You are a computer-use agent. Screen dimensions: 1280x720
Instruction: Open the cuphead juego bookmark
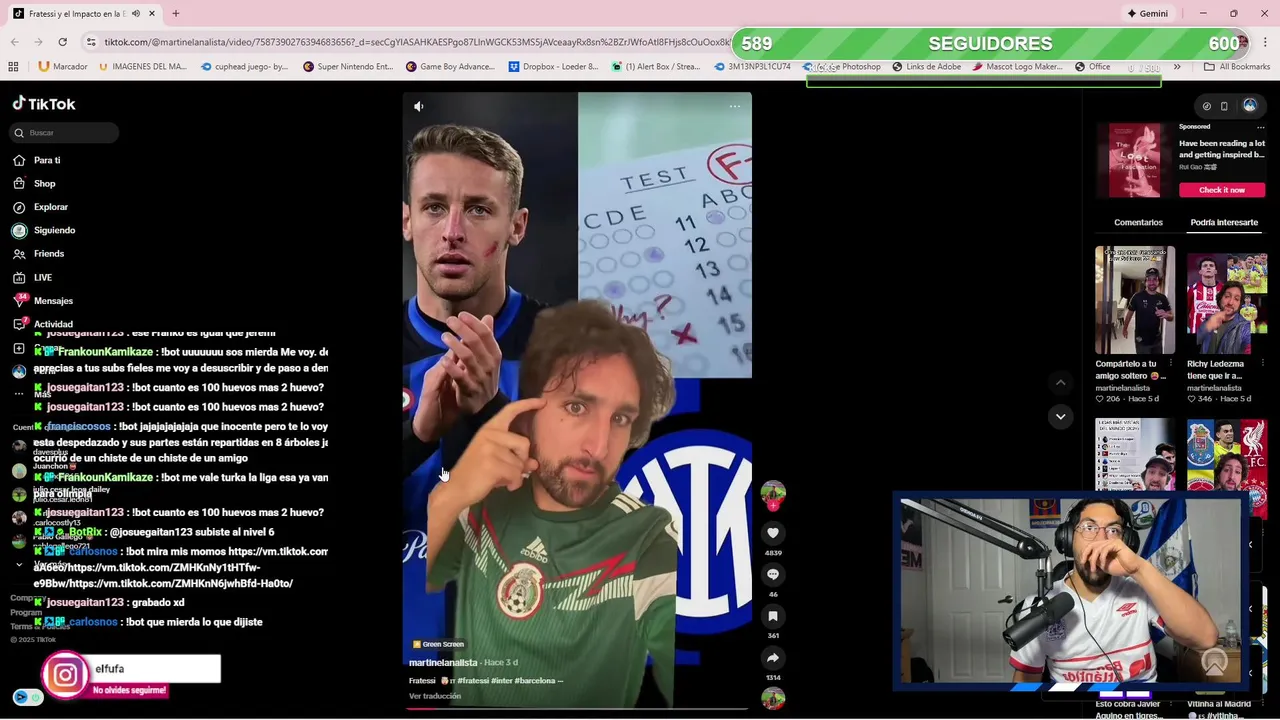tap(244, 67)
